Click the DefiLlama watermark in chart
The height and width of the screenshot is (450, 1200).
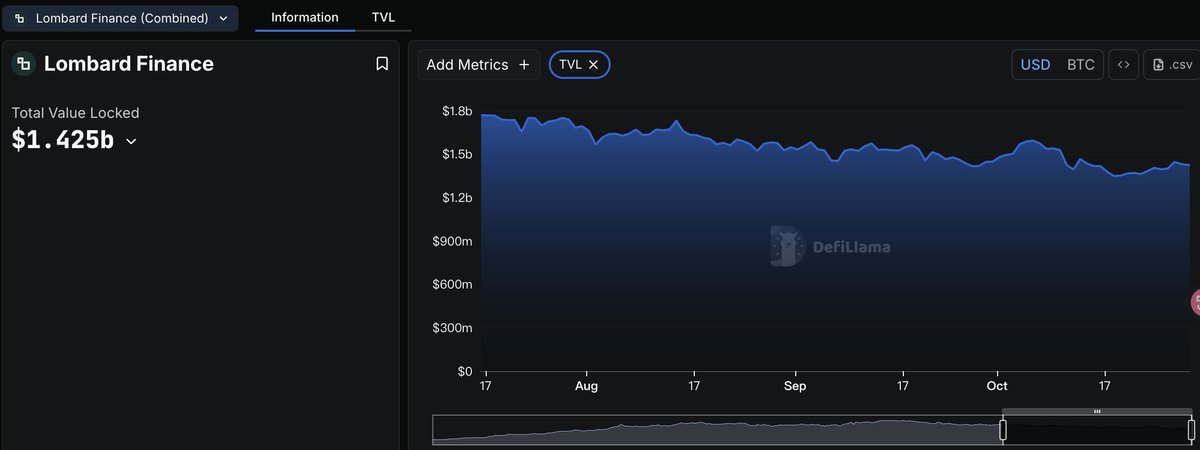830,246
